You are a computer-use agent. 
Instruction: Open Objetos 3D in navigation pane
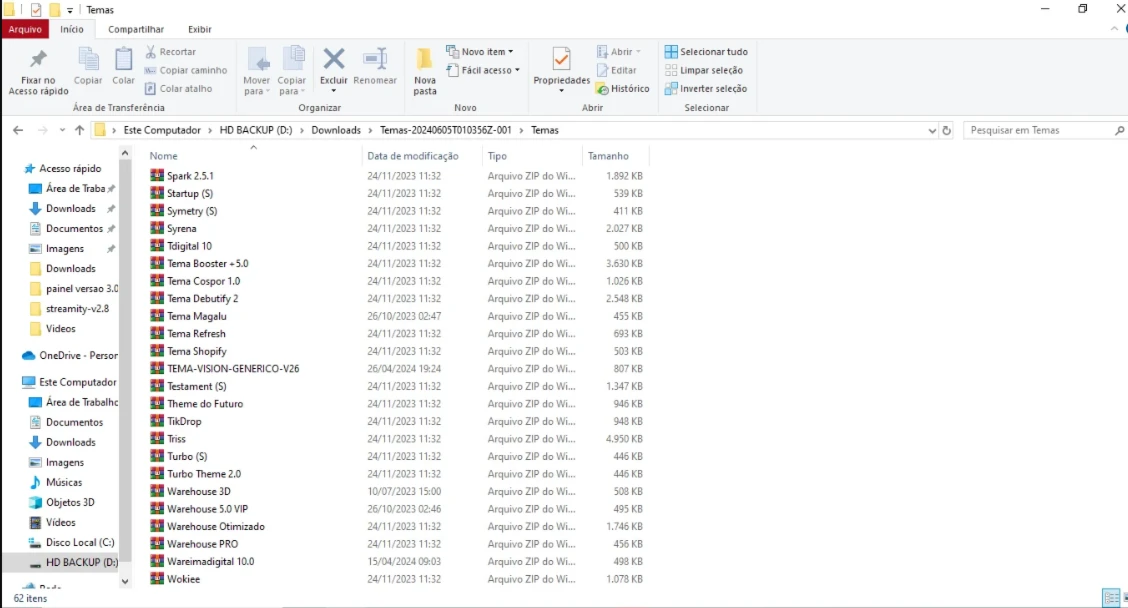click(x=62, y=502)
